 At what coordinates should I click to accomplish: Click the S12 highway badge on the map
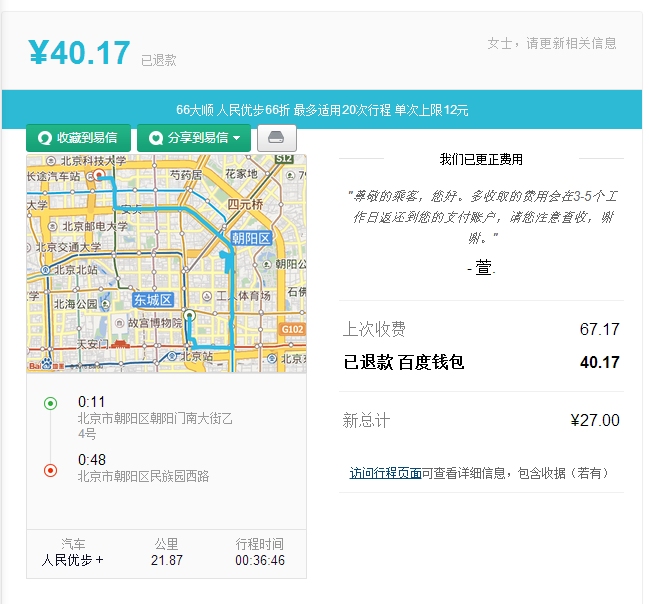coord(284,159)
